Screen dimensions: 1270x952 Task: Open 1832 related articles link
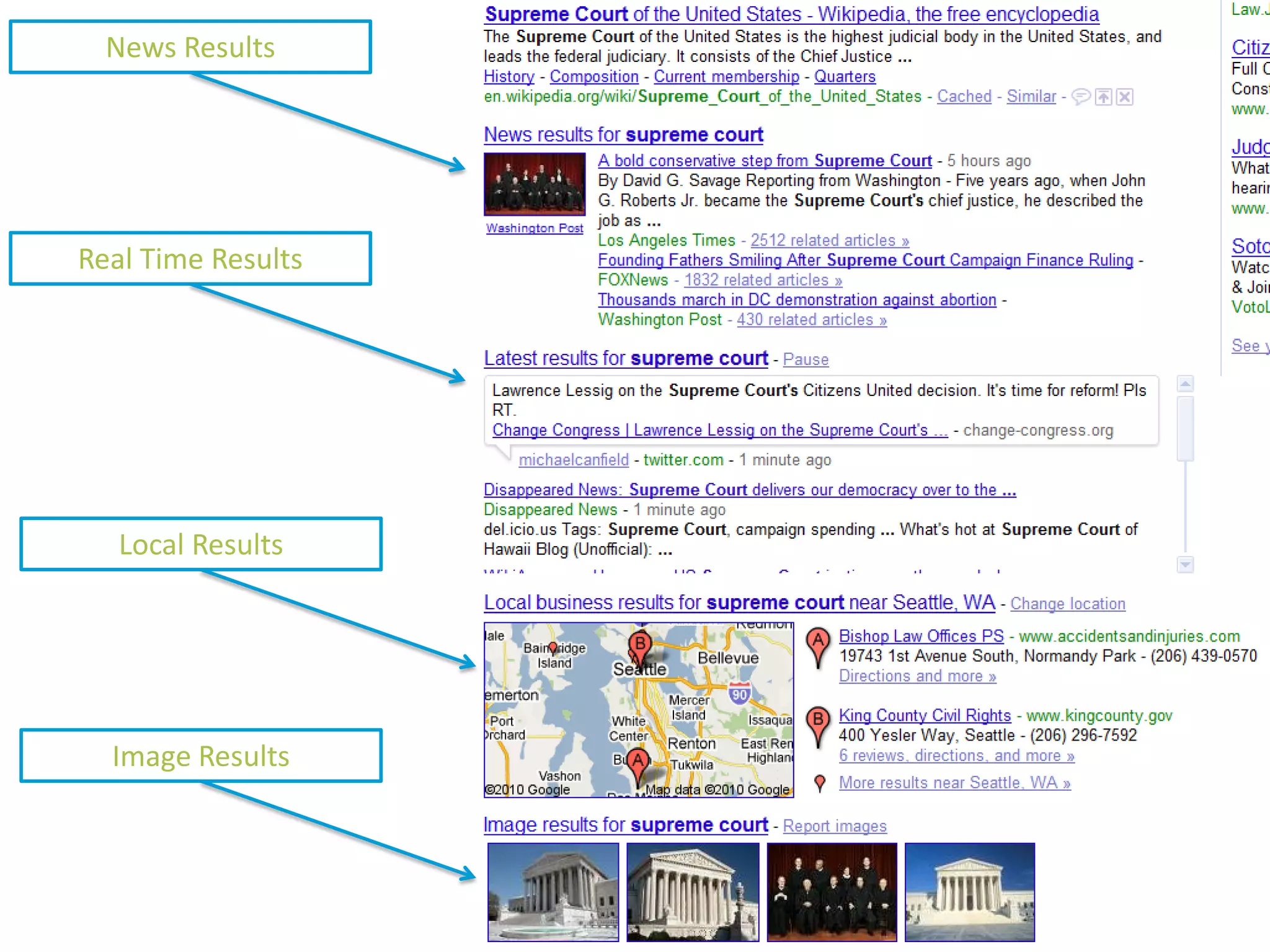pyautogui.click(x=763, y=280)
